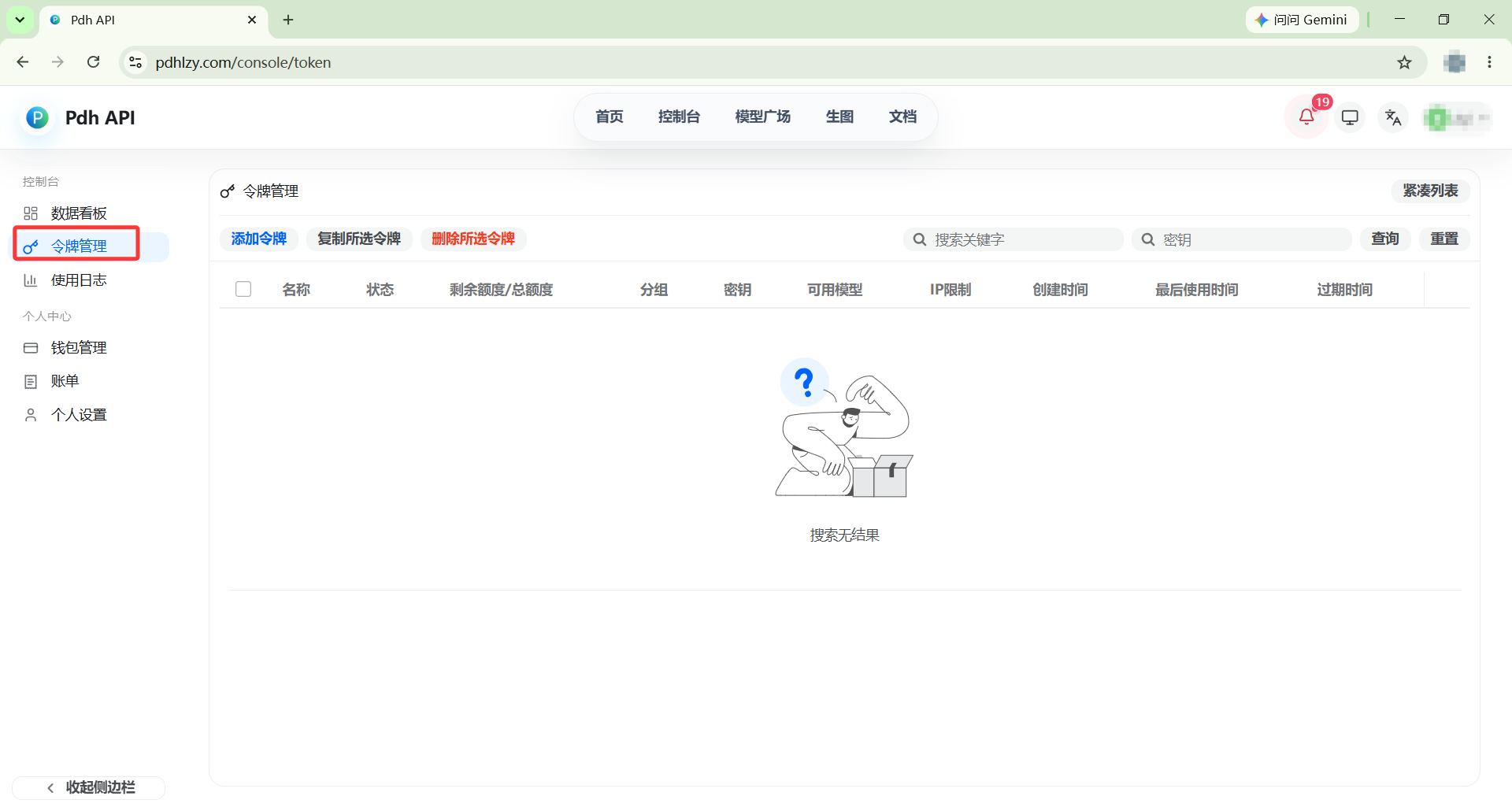Go to 首页 in top navigation
Viewport: 1512px width, 811px height.
[x=610, y=117]
